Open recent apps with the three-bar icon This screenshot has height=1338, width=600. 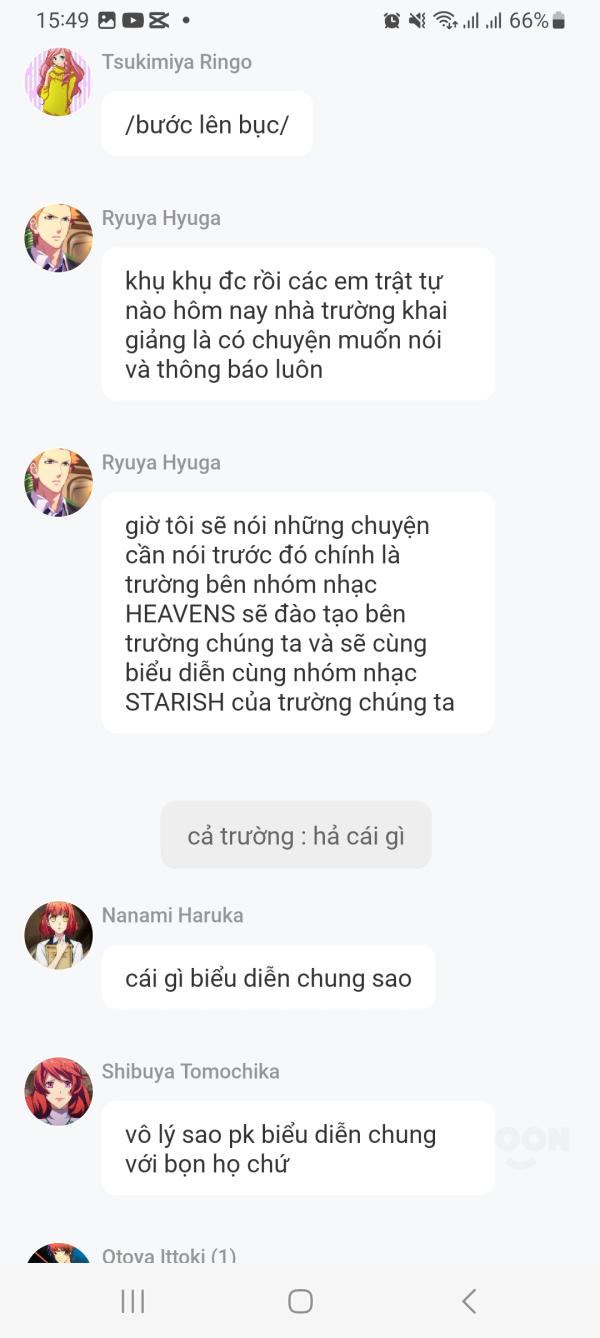pyautogui.click(x=132, y=1300)
